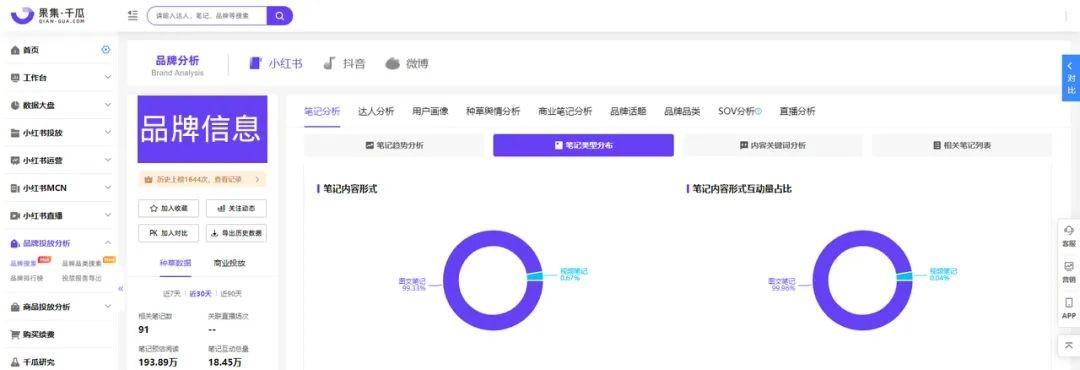Select the 抖音 platform icon
The image size is (1080, 370).
coord(330,63)
